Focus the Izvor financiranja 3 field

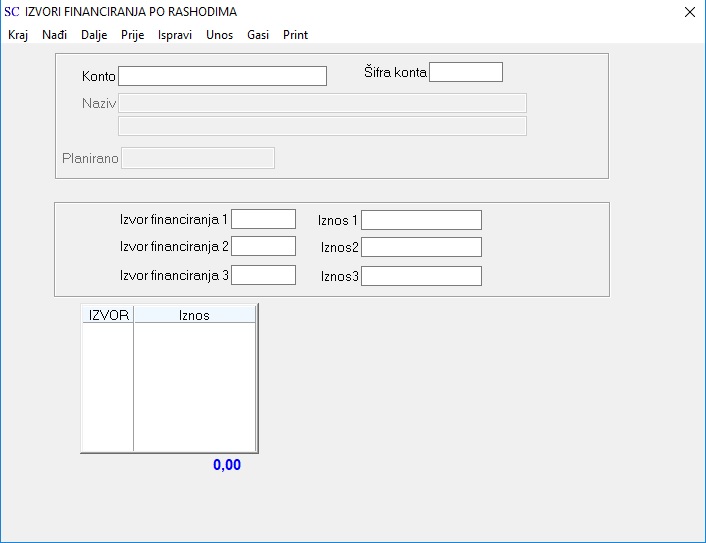(263, 275)
